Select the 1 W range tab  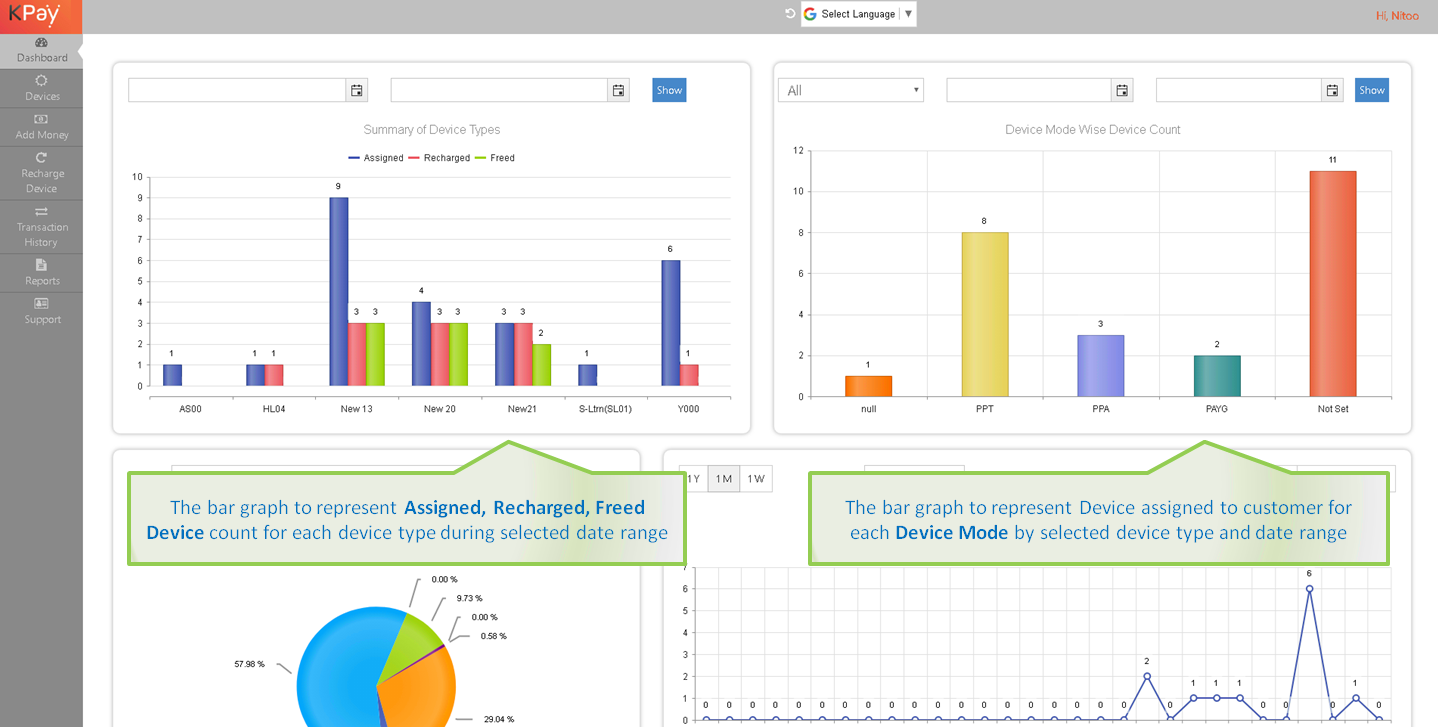pyautogui.click(x=756, y=478)
